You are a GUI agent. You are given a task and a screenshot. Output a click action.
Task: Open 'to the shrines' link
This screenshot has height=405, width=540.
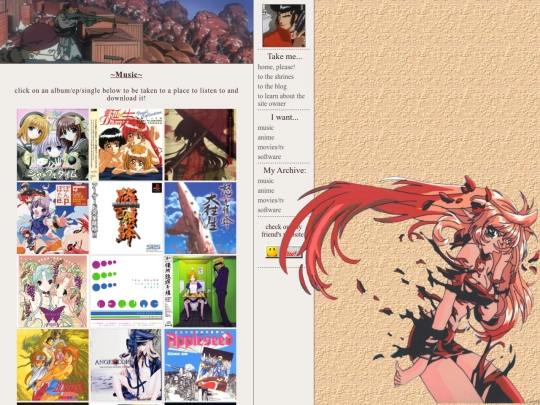(x=276, y=76)
